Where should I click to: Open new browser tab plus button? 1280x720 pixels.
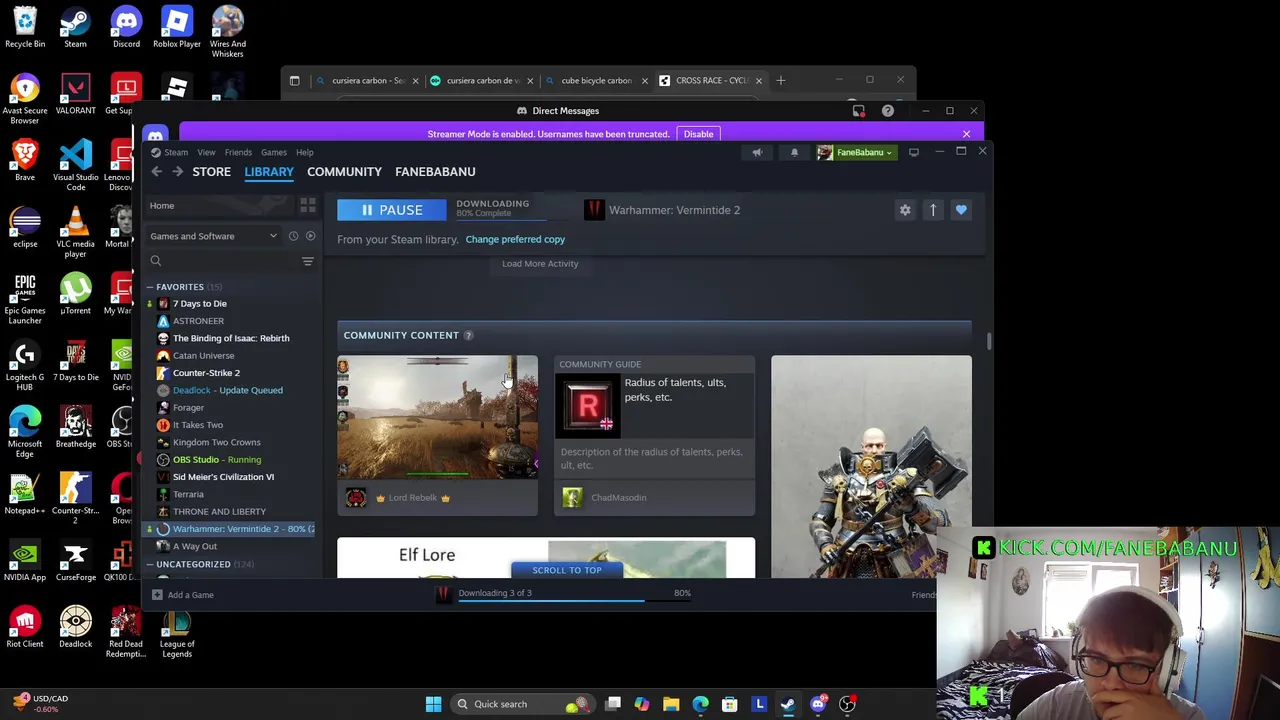point(781,81)
